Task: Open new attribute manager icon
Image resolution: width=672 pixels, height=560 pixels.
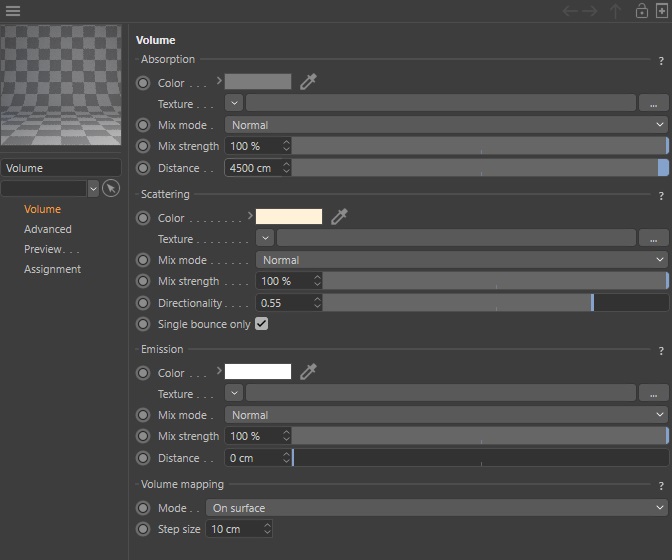Action: tap(662, 11)
